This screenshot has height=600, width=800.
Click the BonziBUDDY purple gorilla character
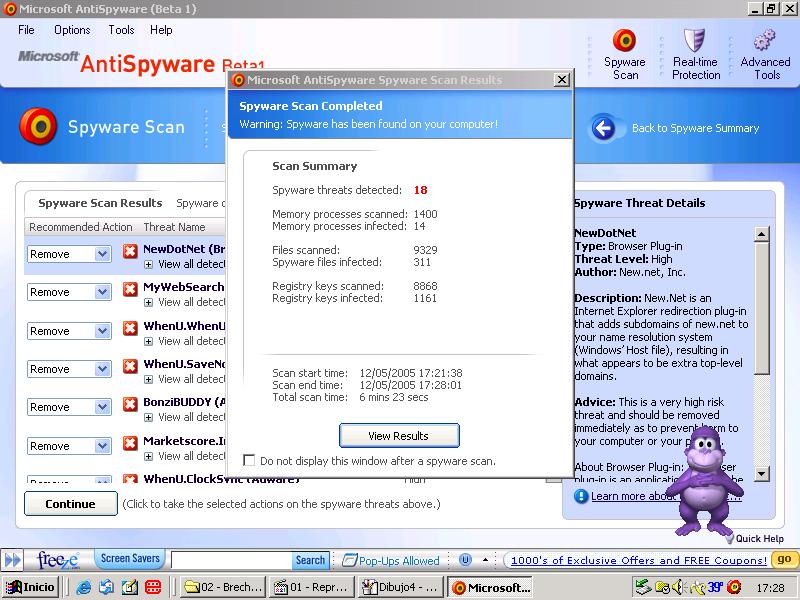click(x=705, y=481)
